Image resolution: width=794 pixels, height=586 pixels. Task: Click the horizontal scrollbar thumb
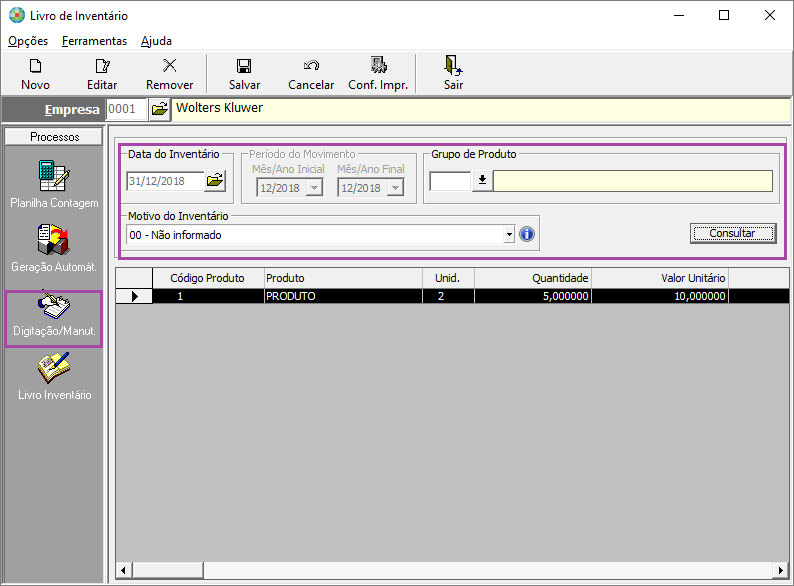click(168, 570)
